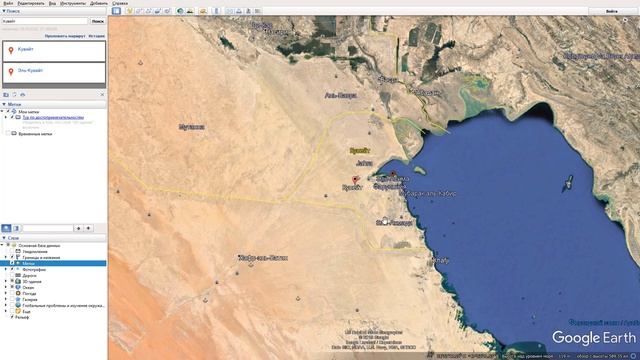The height and width of the screenshot is (360, 640).
Task: Click the Ruler toolbar icon
Action: pos(216,11)
